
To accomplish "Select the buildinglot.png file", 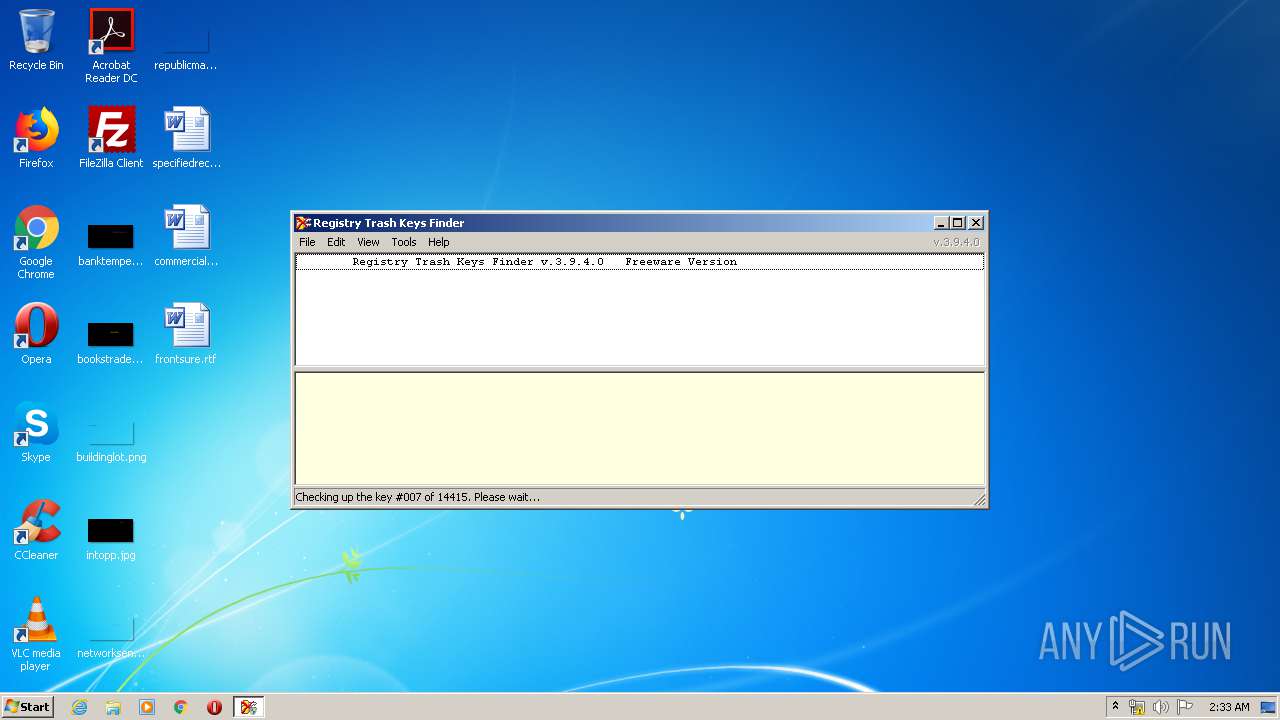I will click(111, 438).
